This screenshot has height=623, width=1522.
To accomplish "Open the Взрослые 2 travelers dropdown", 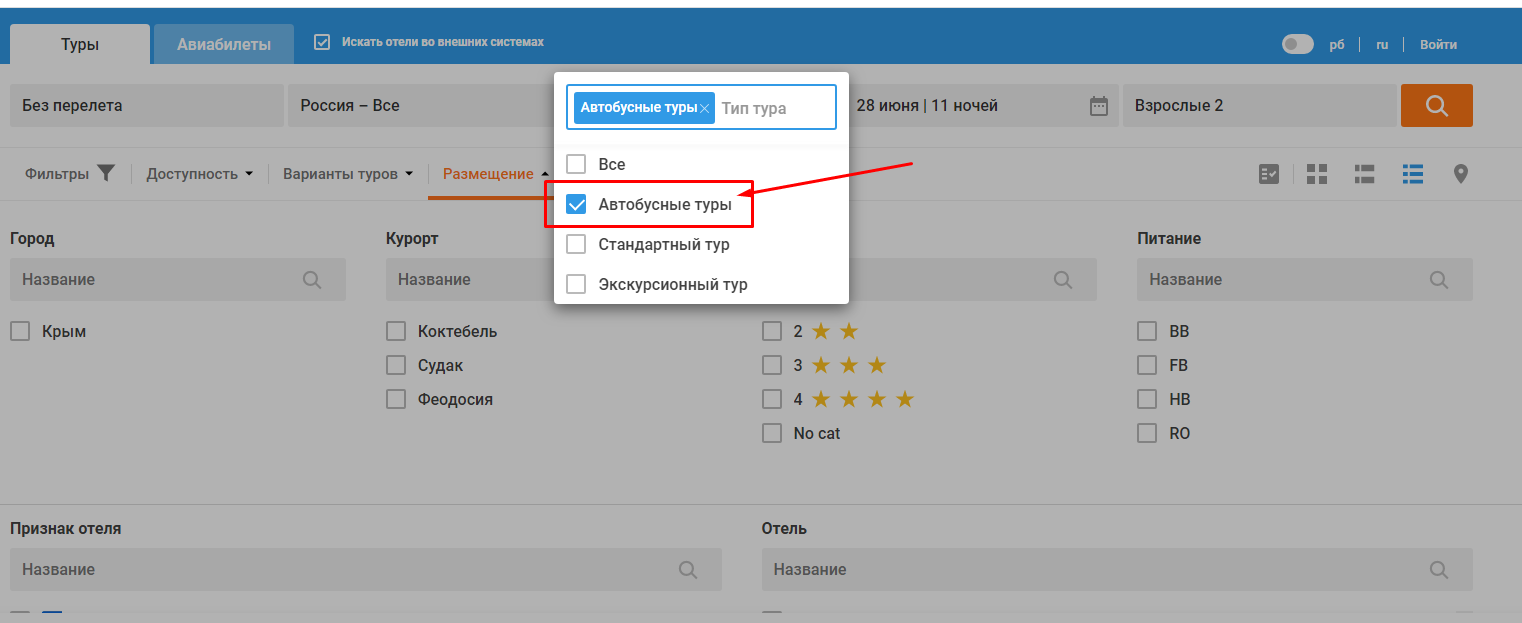I will pyautogui.click(x=1259, y=105).
